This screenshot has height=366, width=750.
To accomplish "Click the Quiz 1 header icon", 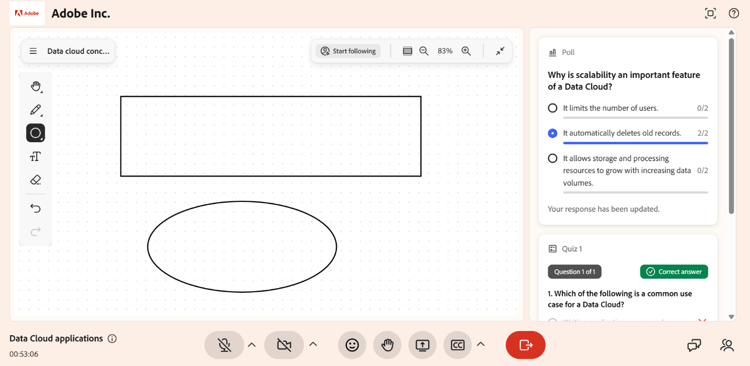I will [x=552, y=249].
